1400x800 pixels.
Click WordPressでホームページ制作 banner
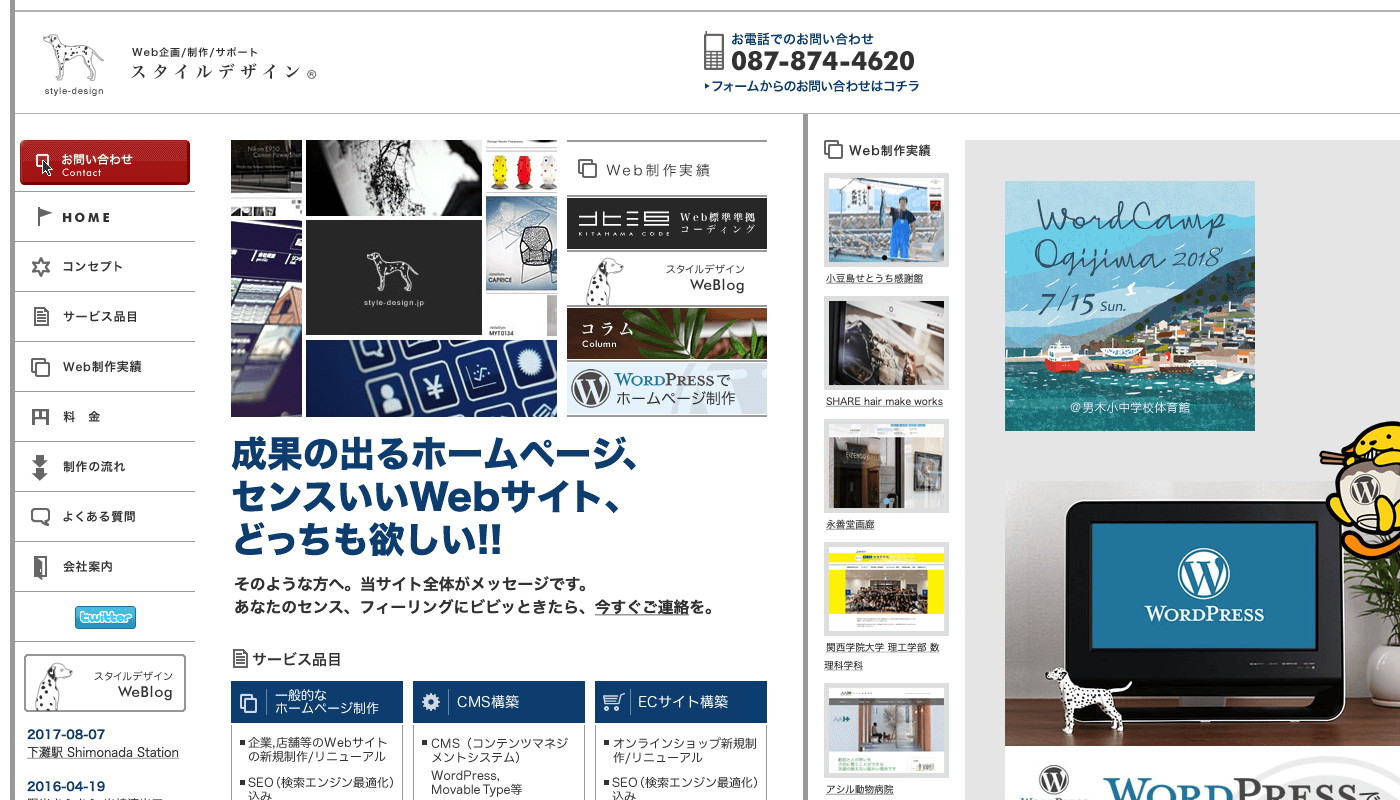667,389
